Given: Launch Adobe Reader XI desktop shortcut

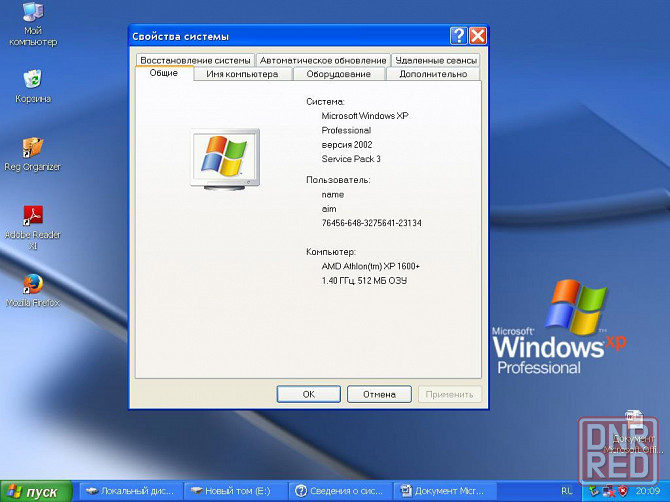Looking at the screenshot, I should pyautogui.click(x=33, y=227).
